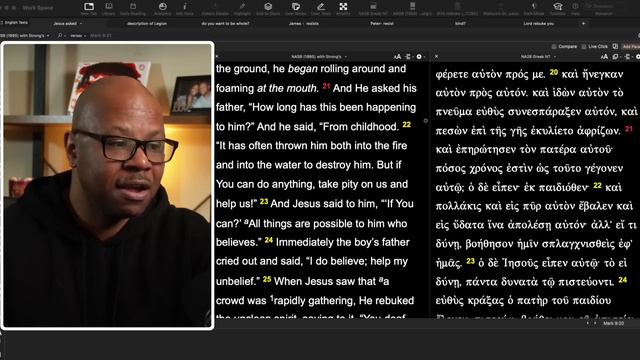The height and width of the screenshot is (360, 640).
Task: Open the Analytics toolbar icon
Action: coord(162,8)
